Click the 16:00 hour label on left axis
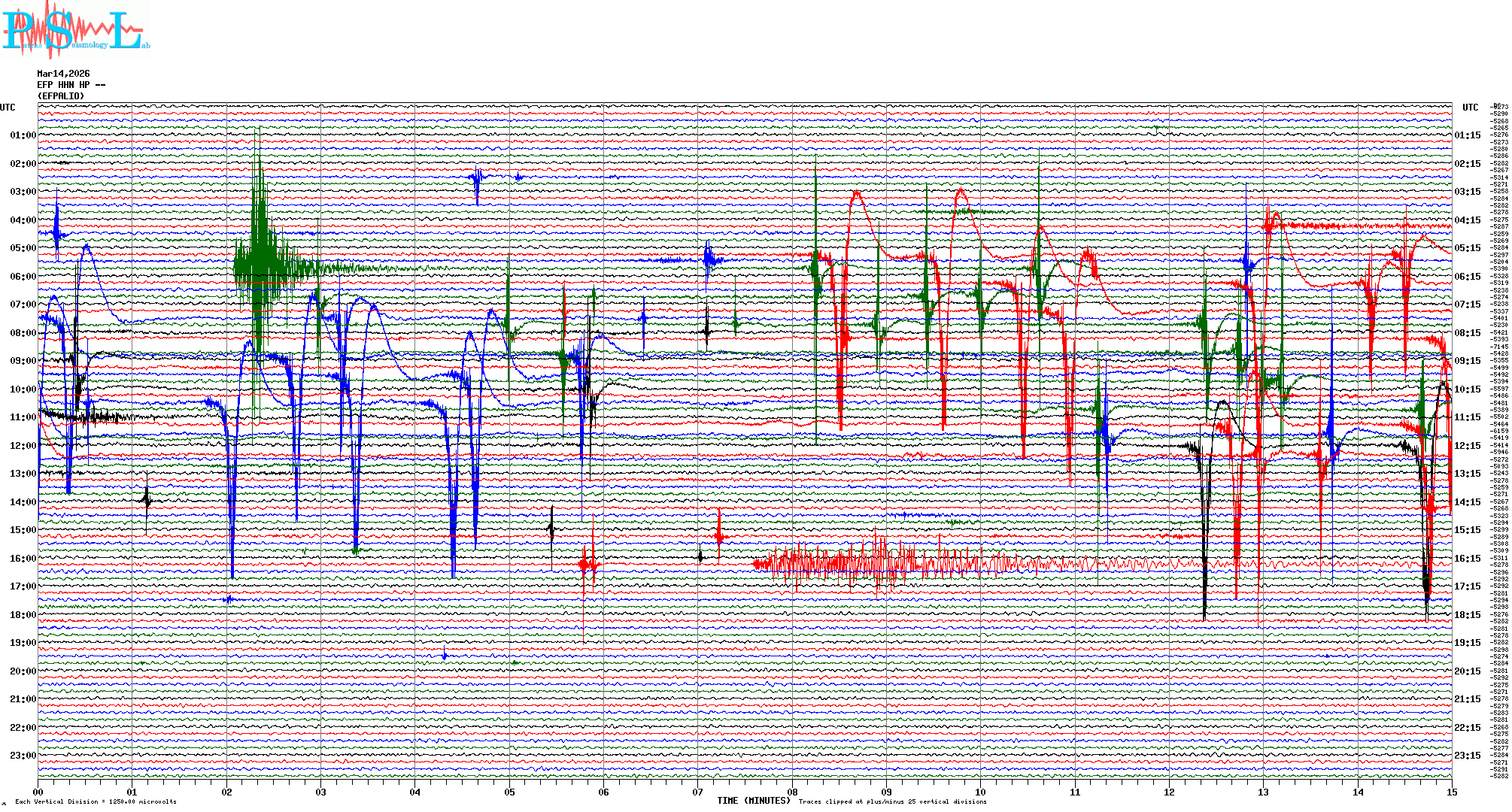Screen dimensions: 1512x812 point(23,559)
